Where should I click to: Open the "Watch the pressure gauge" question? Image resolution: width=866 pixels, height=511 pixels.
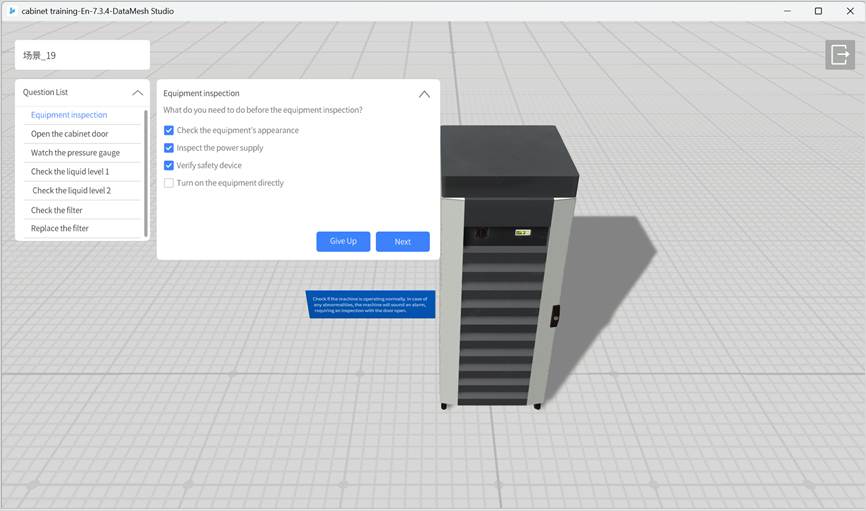coord(75,153)
